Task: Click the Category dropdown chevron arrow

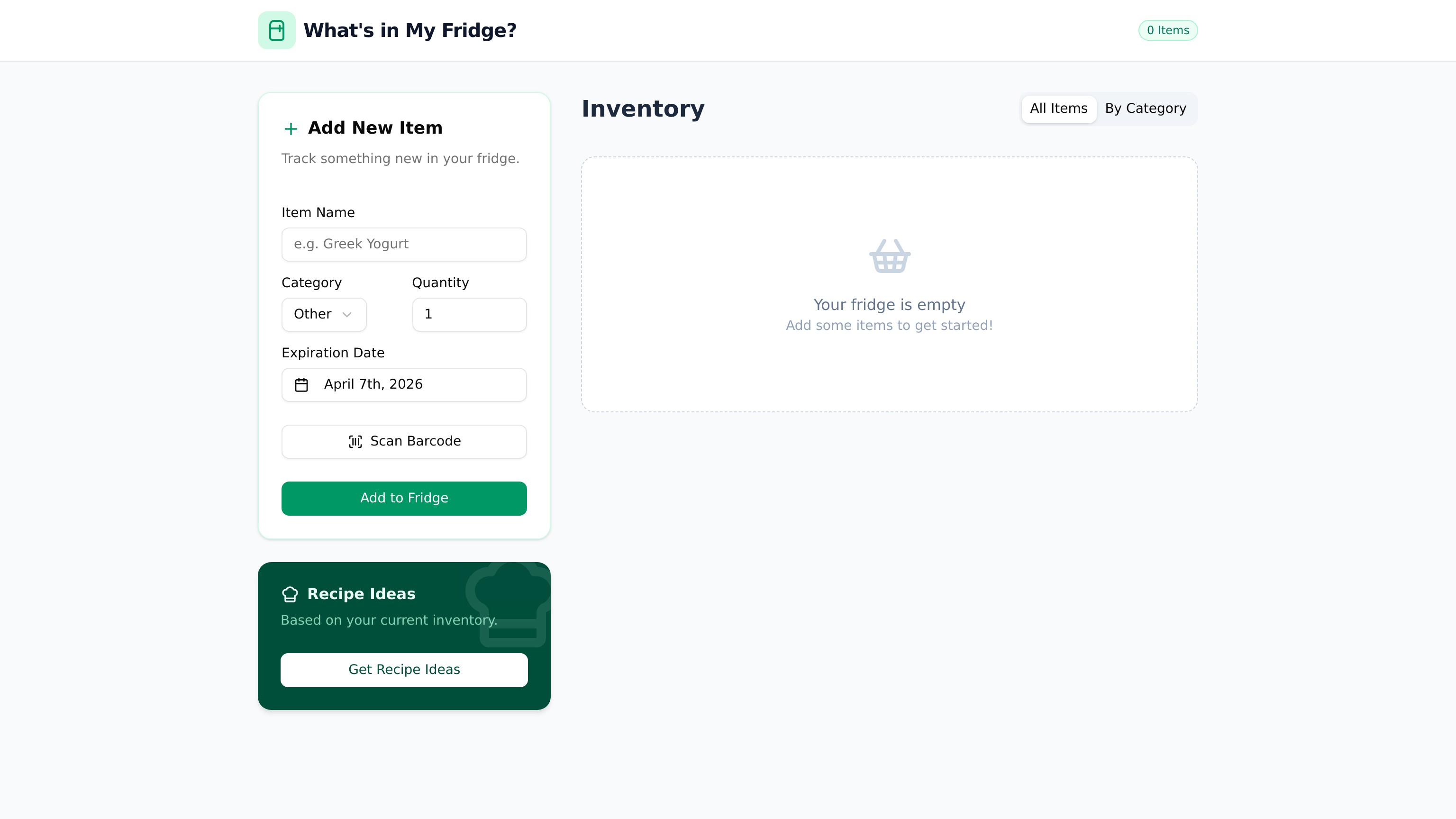Action: click(x=347, y=315)
